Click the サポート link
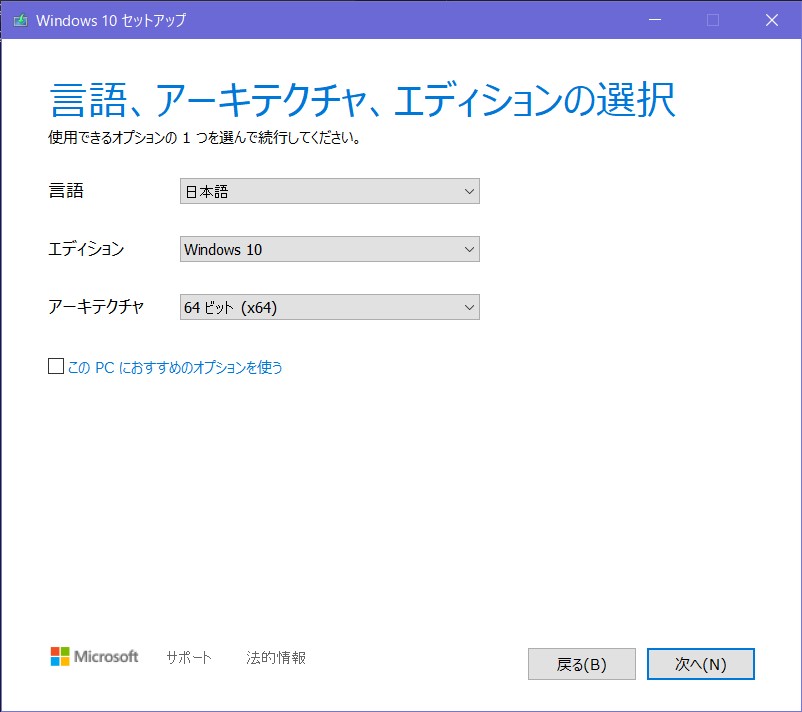 [189, 657]
